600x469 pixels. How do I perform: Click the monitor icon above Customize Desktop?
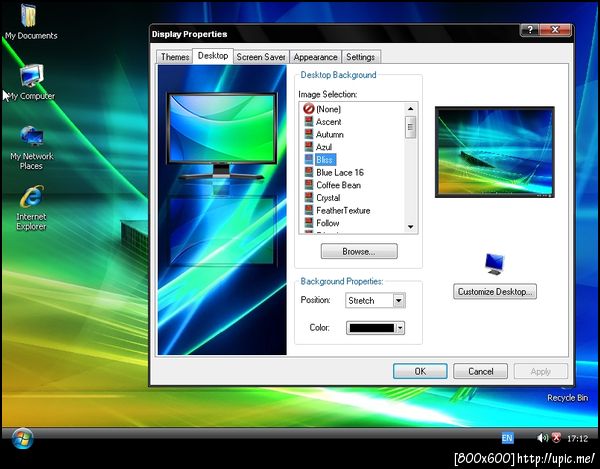tap(494, 264)
